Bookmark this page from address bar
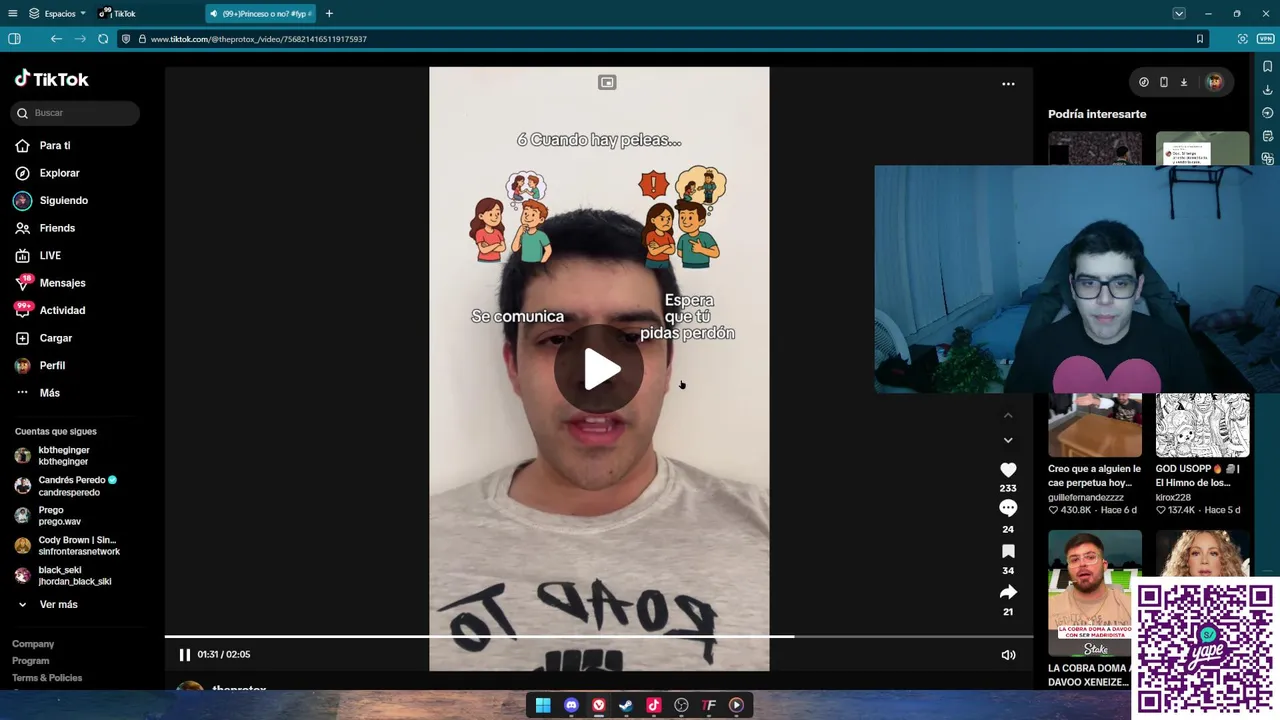The height and width of the screenshot is (720, 1280). click(x=1200, y=39)
